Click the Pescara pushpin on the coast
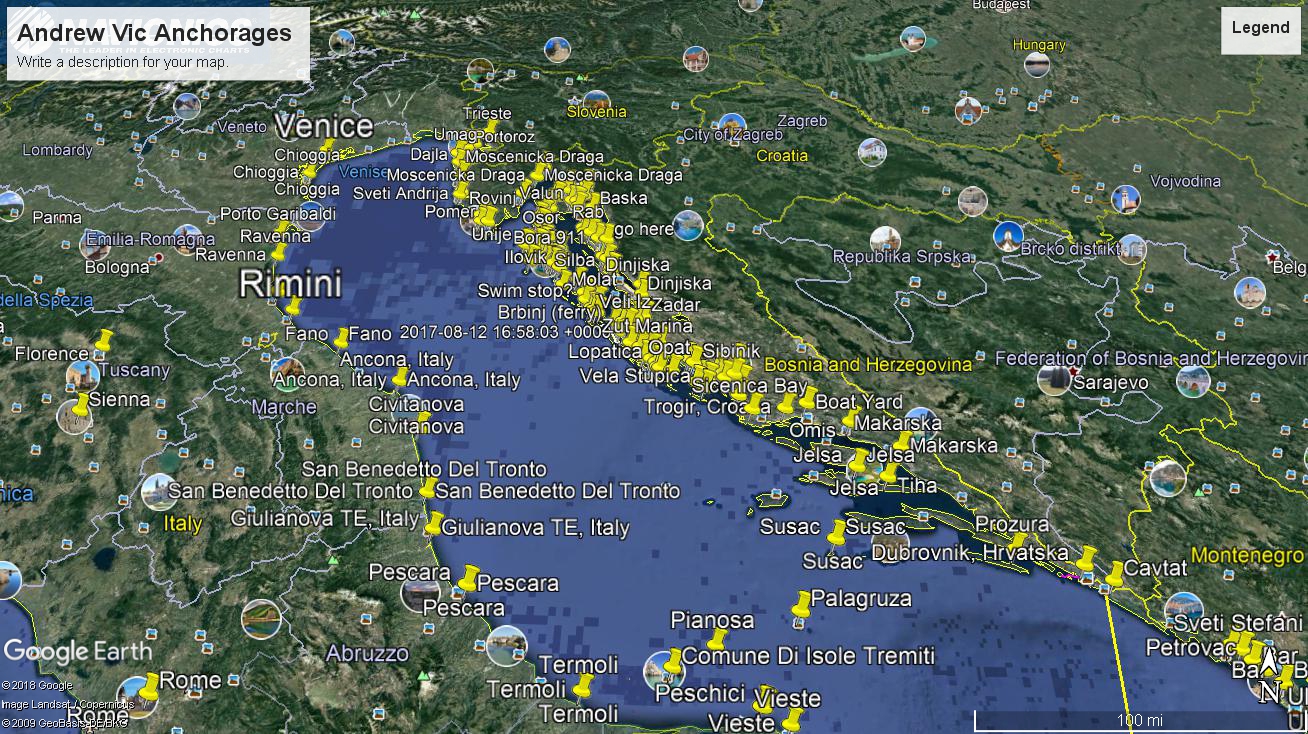Image resolution: width=1308 pixels, height=734 pixels. [x=469, y=577]
